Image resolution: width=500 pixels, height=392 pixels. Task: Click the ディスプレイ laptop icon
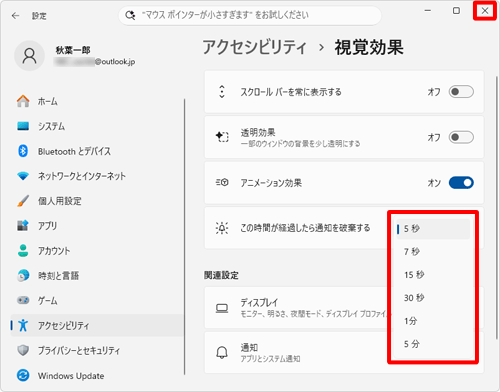(x=222, y=308)
